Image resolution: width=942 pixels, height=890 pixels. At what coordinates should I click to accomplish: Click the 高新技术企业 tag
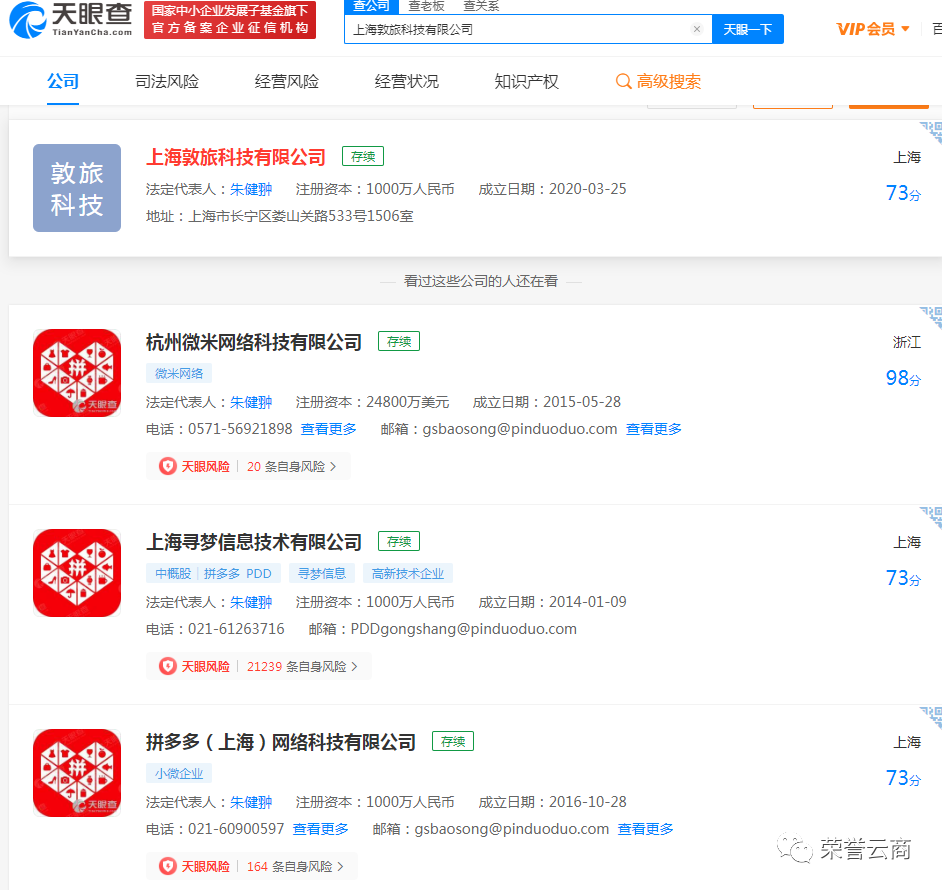[x=408, y=573]
